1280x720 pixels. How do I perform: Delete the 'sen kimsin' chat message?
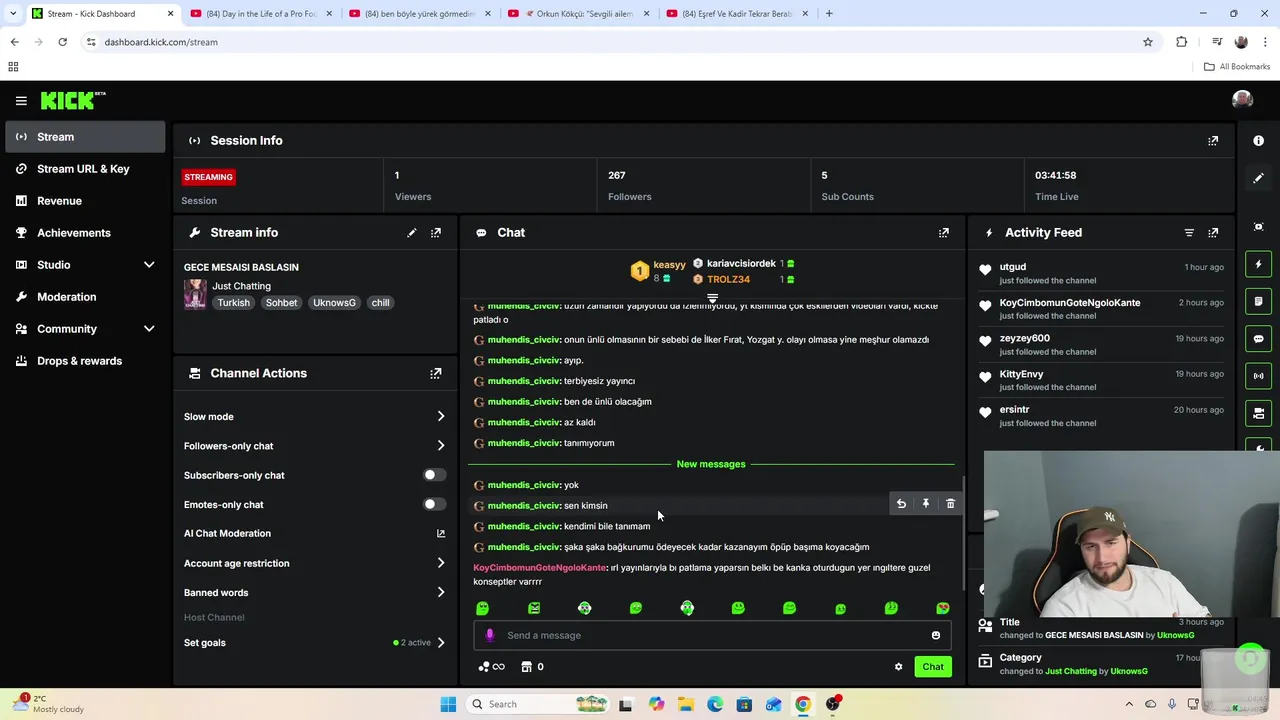click(x=950, y=504)
